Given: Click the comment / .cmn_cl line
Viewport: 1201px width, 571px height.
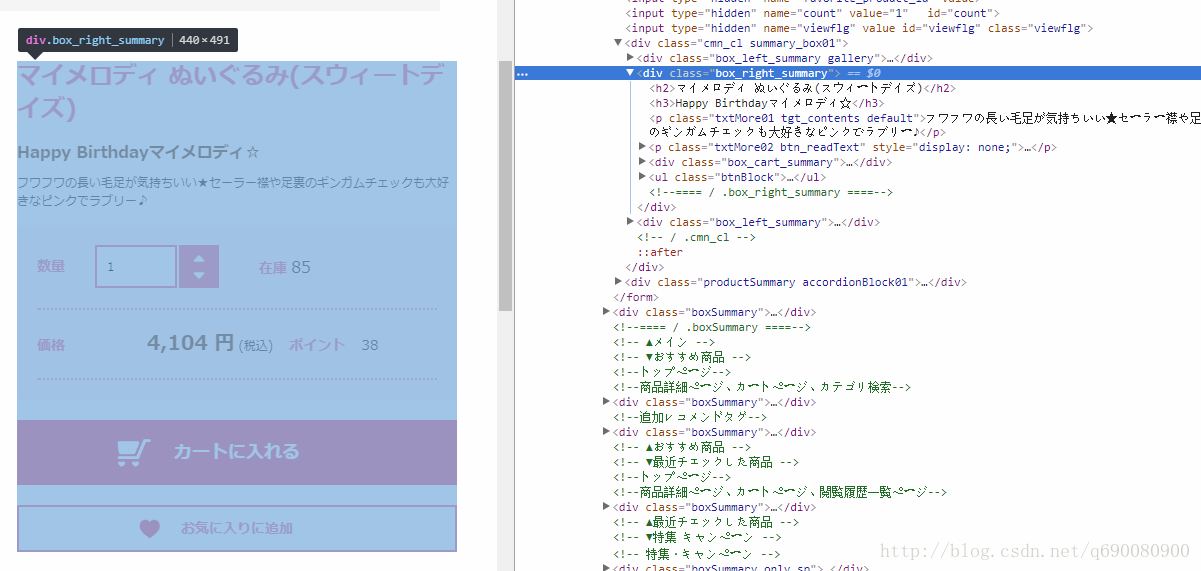Looking at the screenshot, I should [x=696, y=237].
